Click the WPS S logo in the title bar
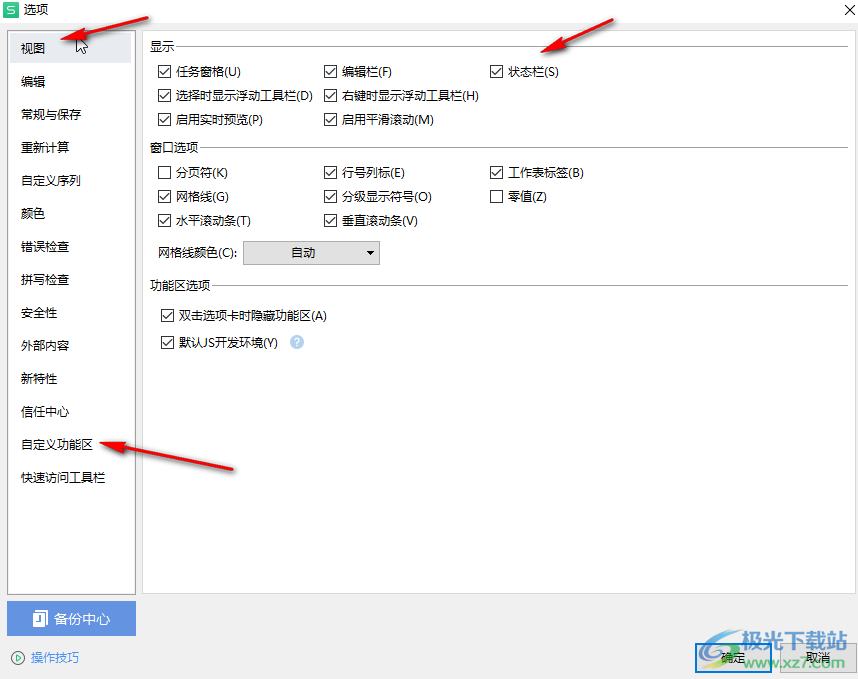 click(11, 10)
